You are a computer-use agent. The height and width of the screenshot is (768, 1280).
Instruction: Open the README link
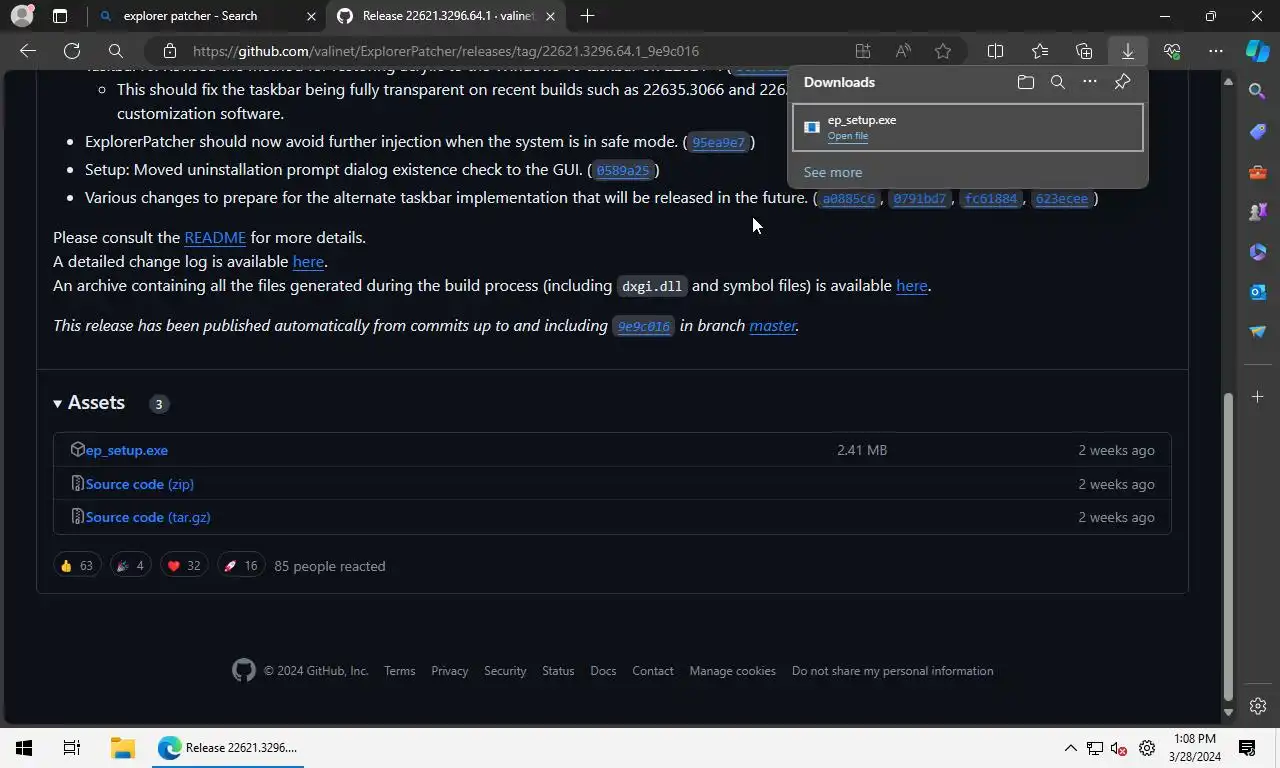215,237
